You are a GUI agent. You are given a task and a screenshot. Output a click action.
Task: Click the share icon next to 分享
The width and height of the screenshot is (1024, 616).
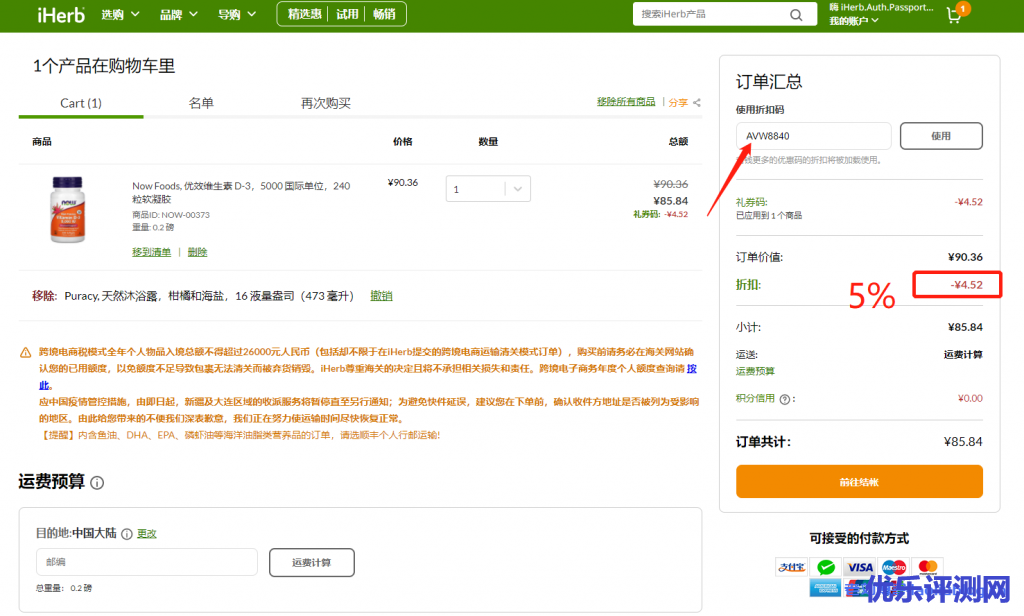697,102
